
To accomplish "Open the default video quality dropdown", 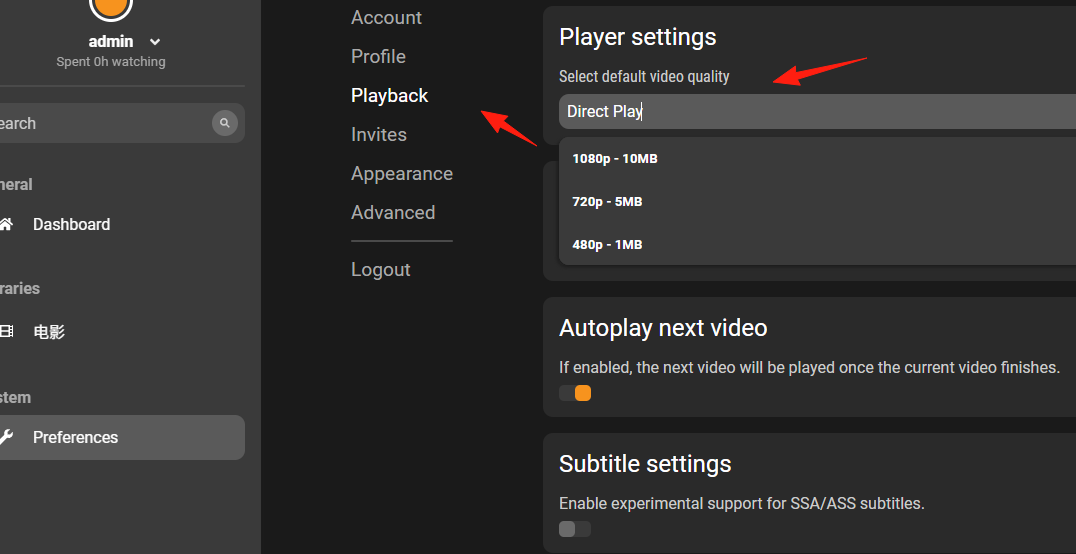I will pos(817,111).
